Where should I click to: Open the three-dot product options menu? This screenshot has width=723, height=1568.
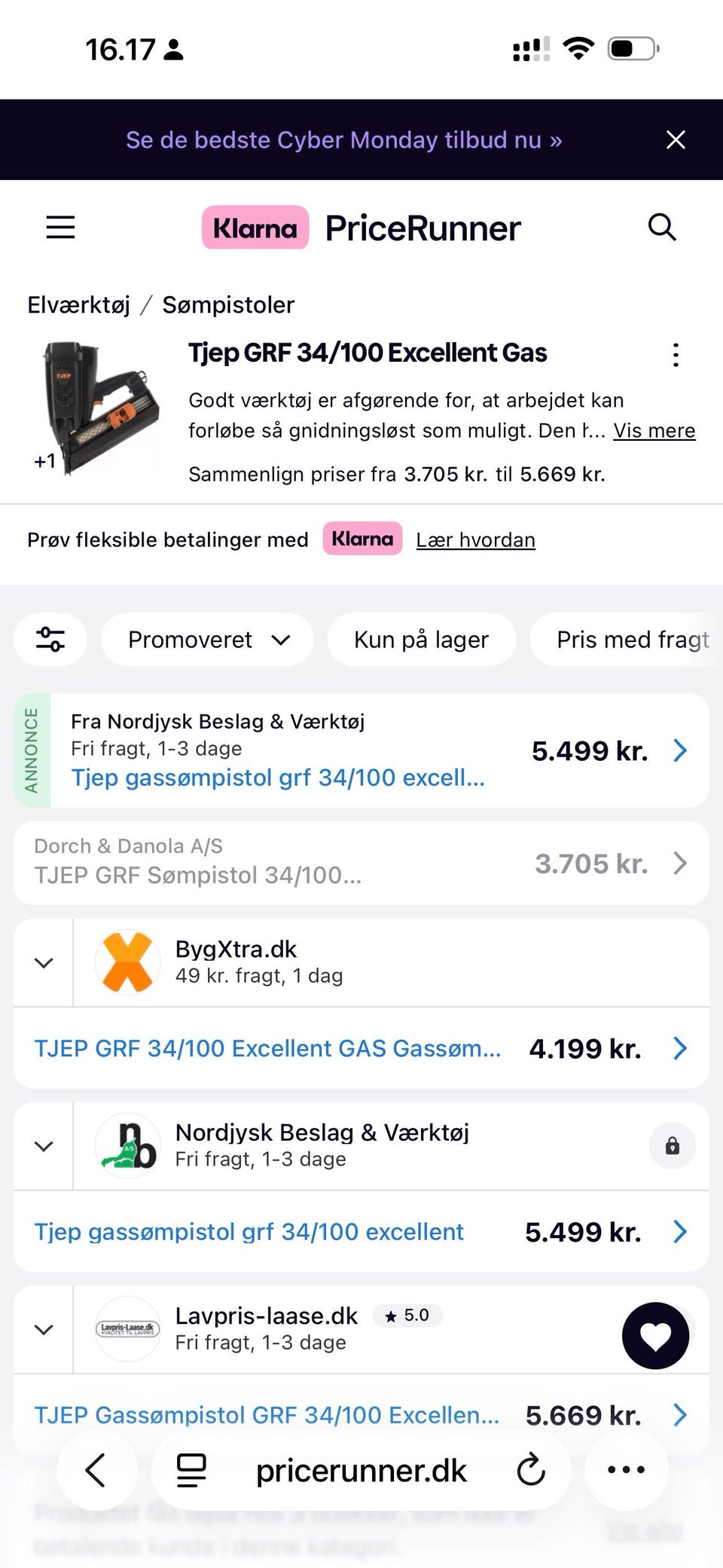tap(676, 355)
